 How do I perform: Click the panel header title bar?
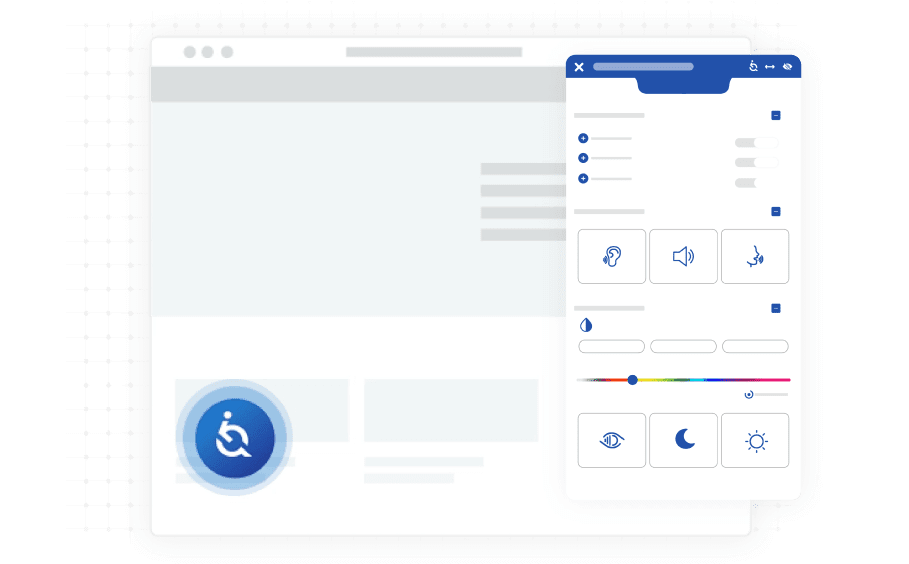643,67
